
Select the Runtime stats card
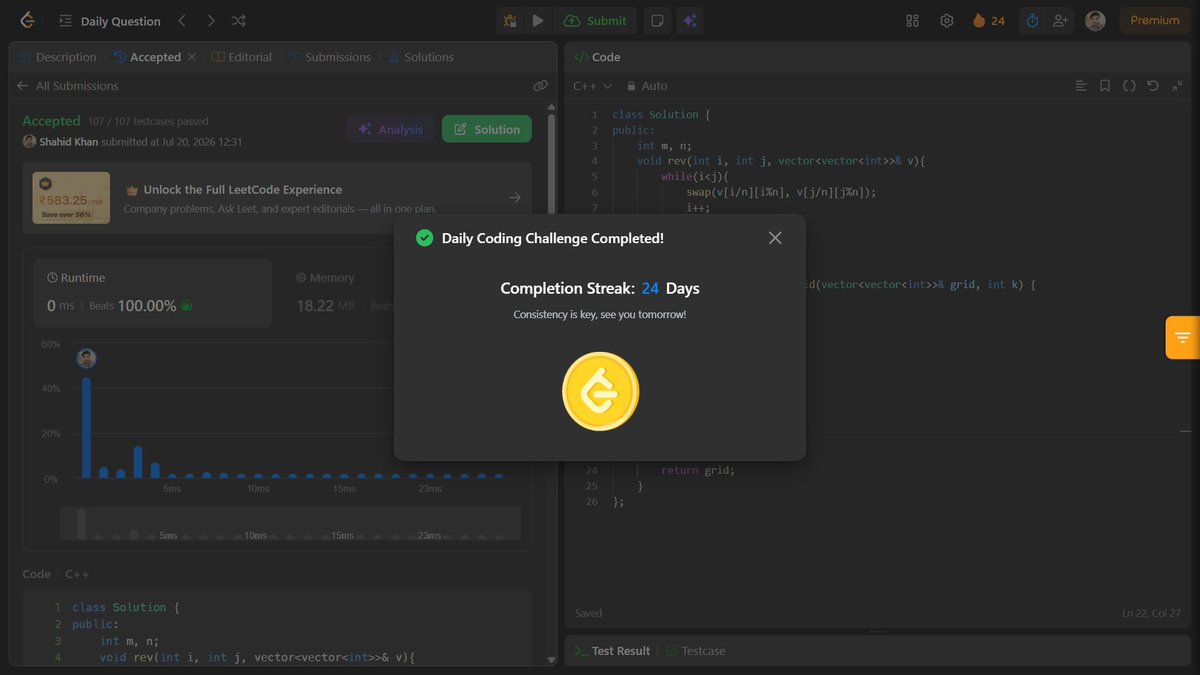(153, 293)
